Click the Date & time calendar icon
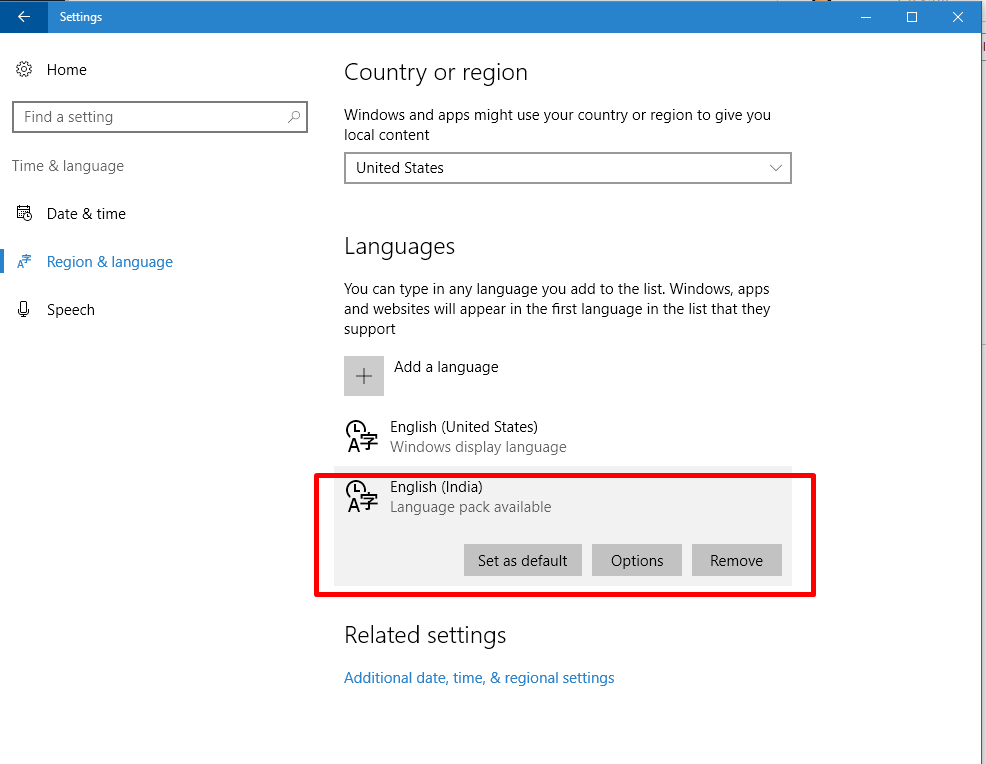The image size is (986, 764). 24,213
